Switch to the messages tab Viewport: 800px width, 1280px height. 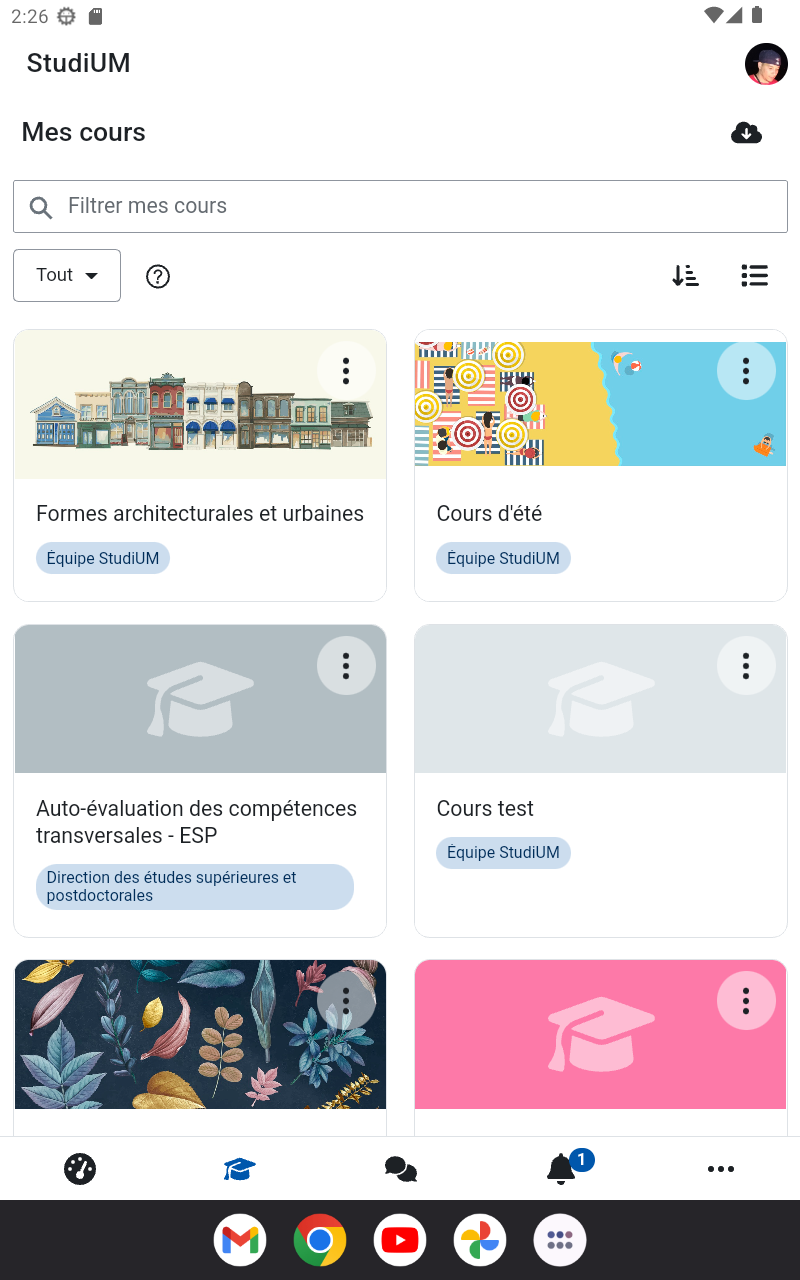coord(400,1168)
